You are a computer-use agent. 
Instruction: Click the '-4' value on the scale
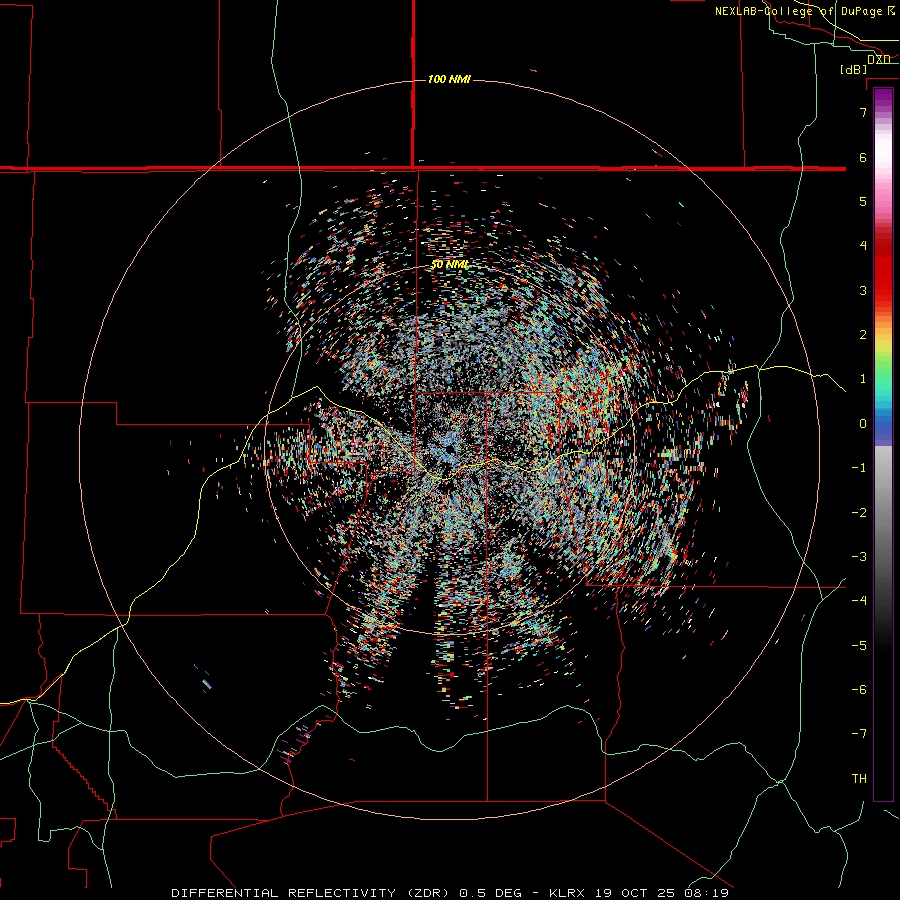(859, 600)
